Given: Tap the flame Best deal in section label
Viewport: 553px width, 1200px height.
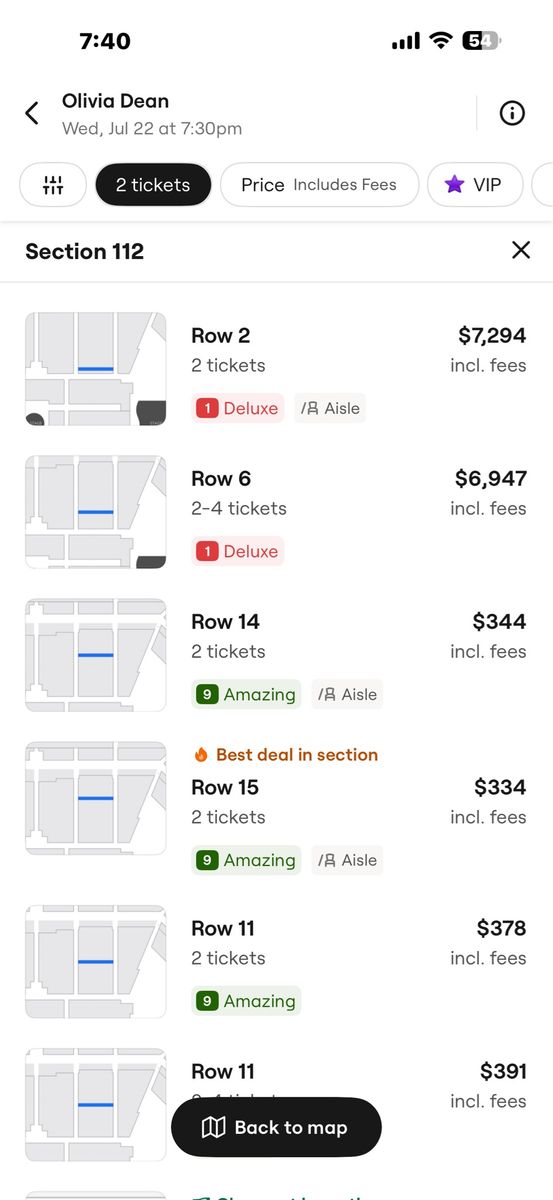Looking at the screenshot, I should 285,755.
